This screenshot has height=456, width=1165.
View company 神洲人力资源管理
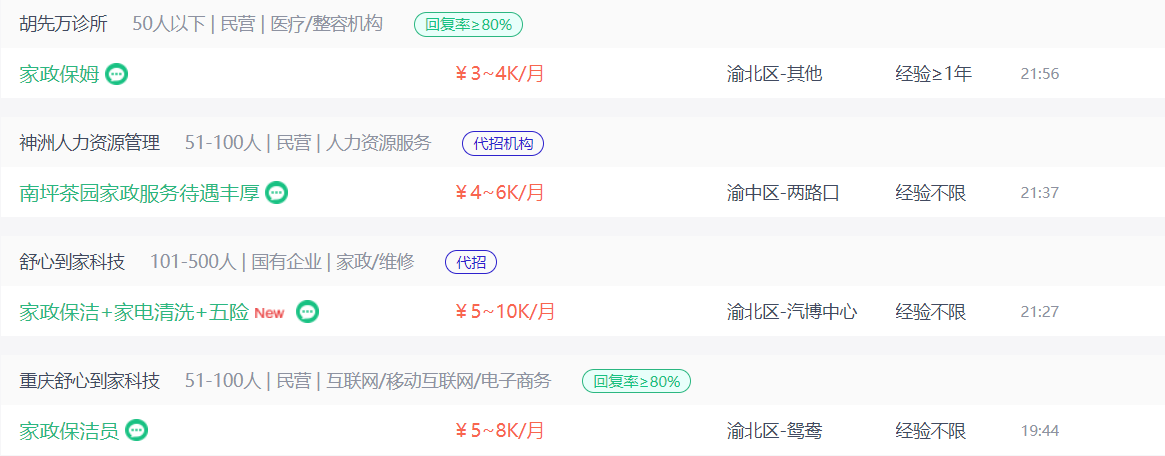tap(90, 143)
